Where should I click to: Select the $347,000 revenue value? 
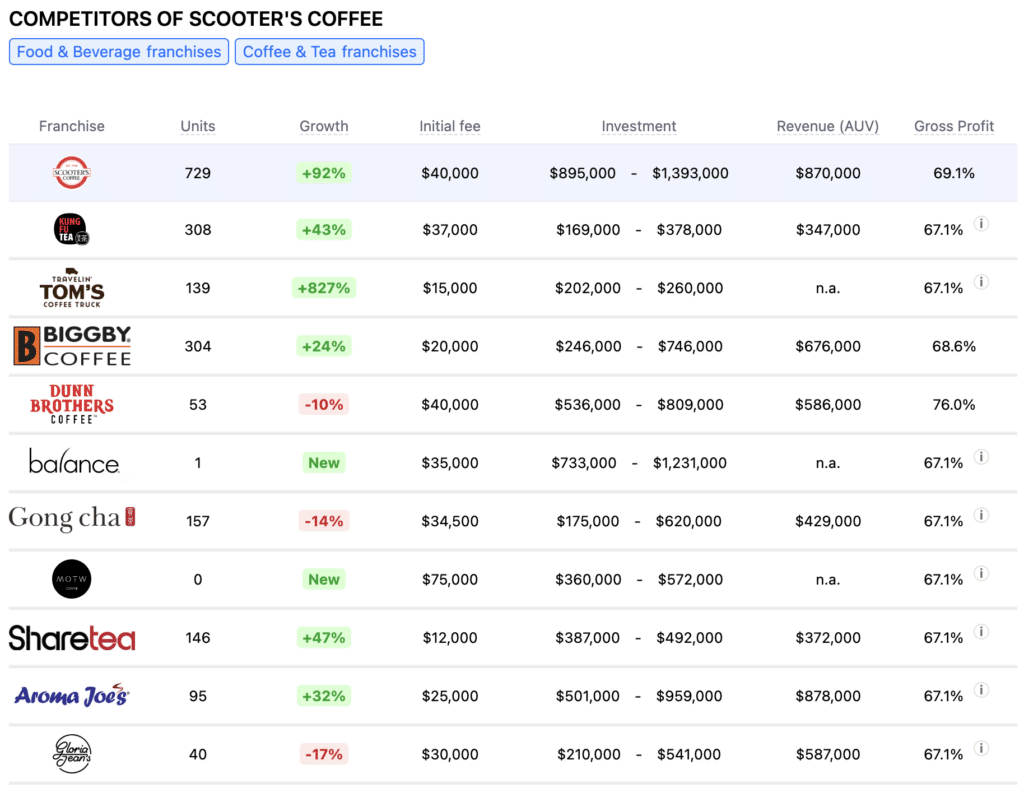(827, 230)
